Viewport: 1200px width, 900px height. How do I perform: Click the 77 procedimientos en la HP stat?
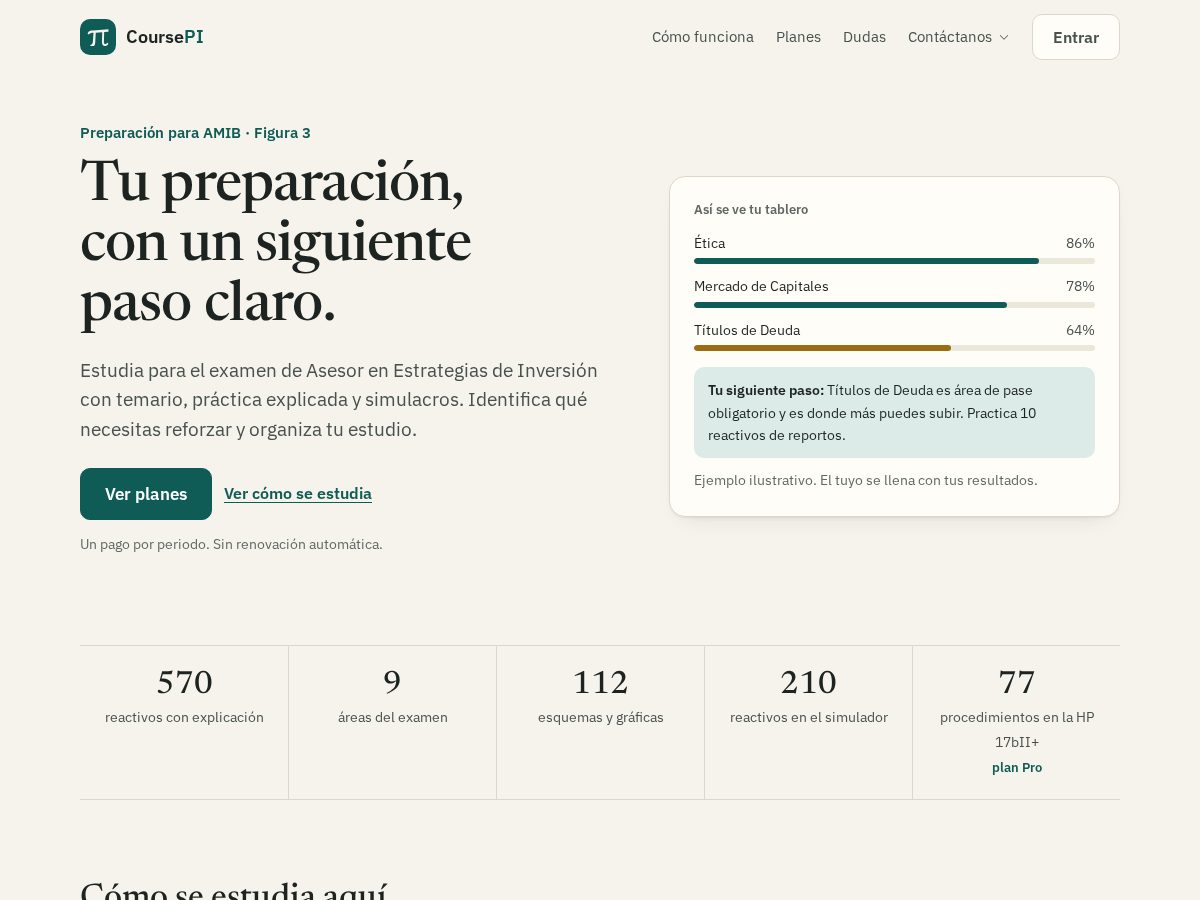tap(1017, 722)
